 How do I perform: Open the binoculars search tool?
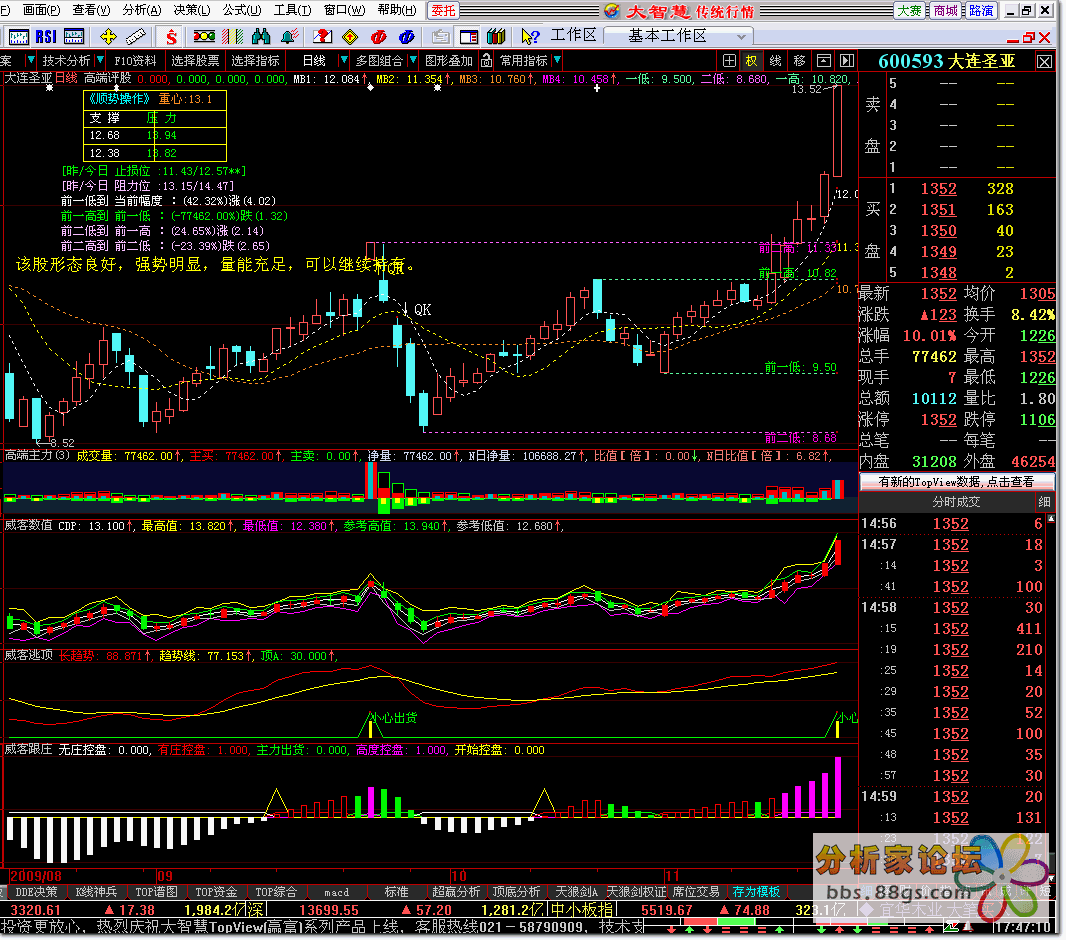pyautogui.click(x=261, y=37)
